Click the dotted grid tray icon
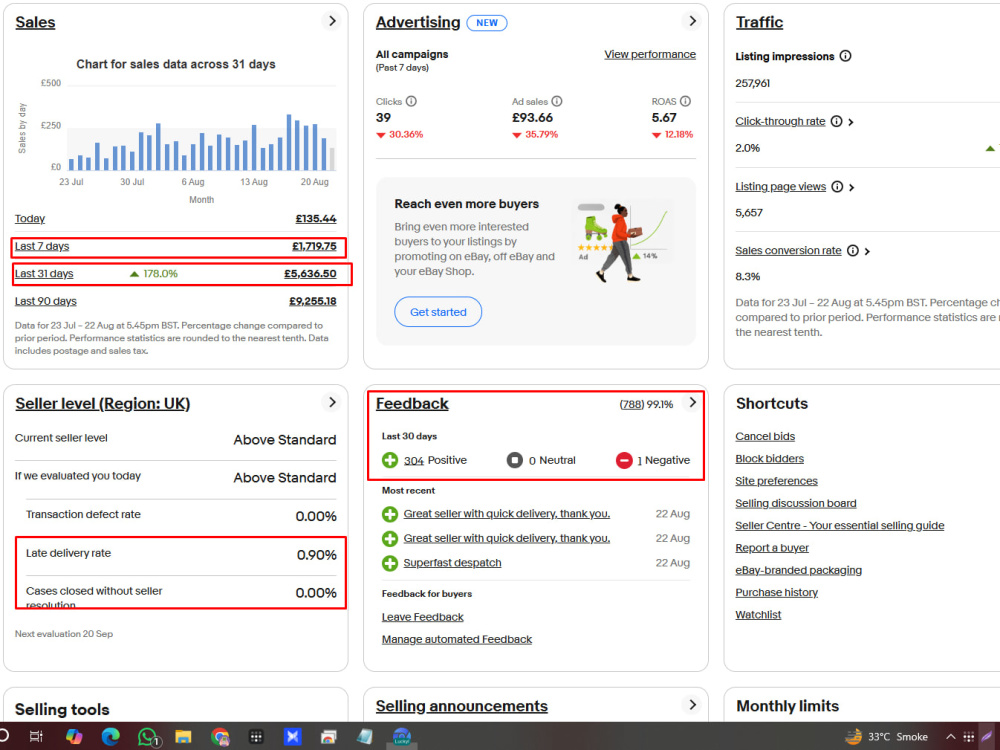Image resolution: width=1000 pixels, height=750 pixels. (x=969, y=737)
